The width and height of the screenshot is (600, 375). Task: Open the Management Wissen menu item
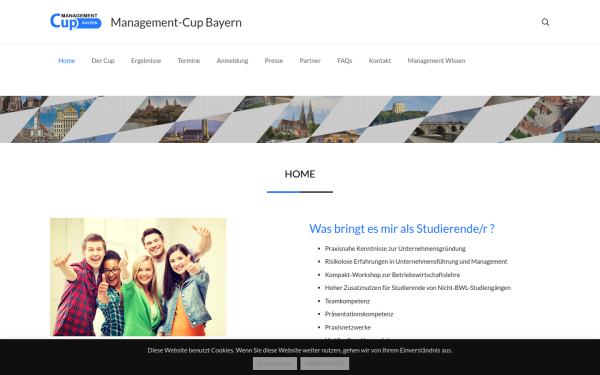click(436, 60)
